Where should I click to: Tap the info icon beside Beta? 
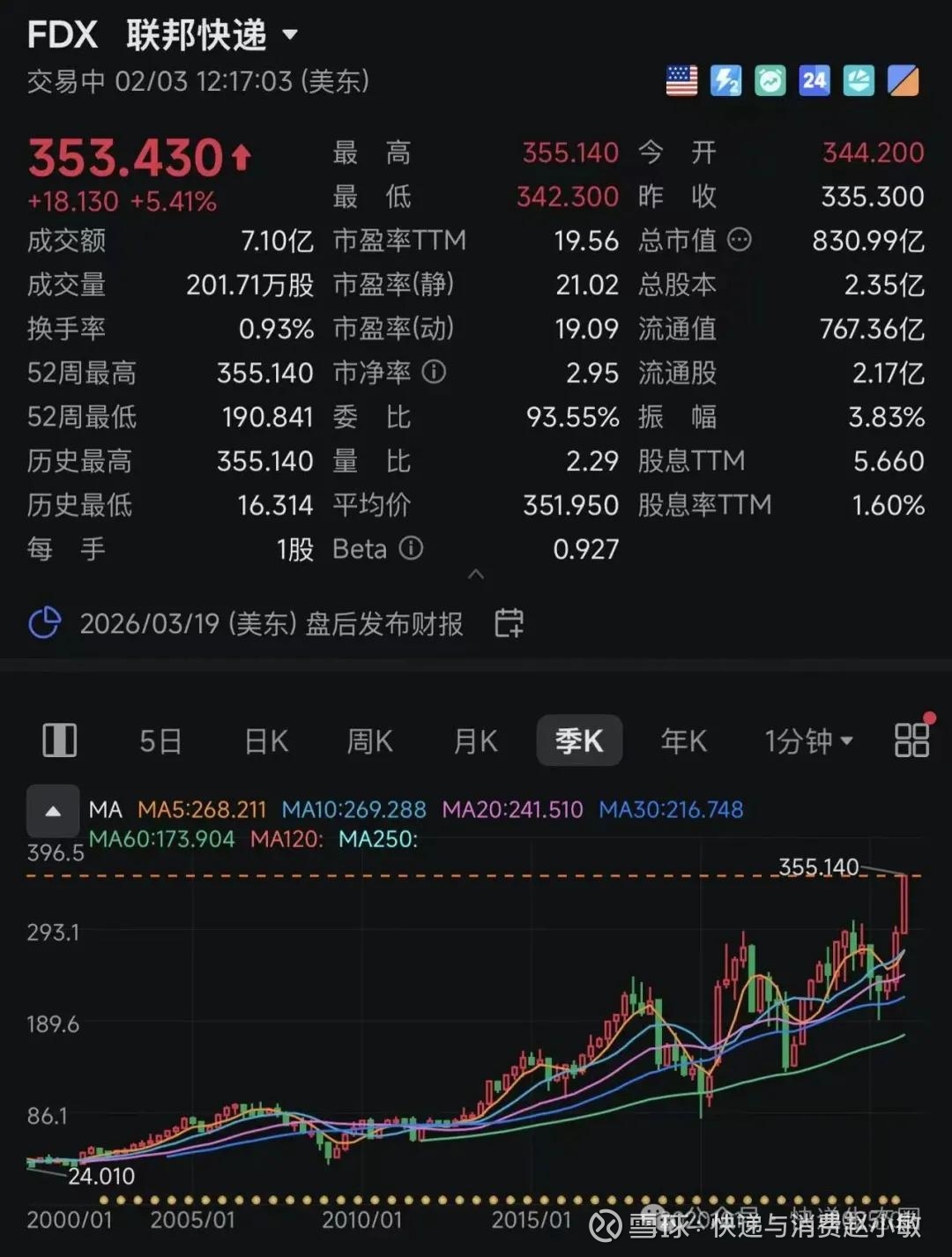[411, 548]
